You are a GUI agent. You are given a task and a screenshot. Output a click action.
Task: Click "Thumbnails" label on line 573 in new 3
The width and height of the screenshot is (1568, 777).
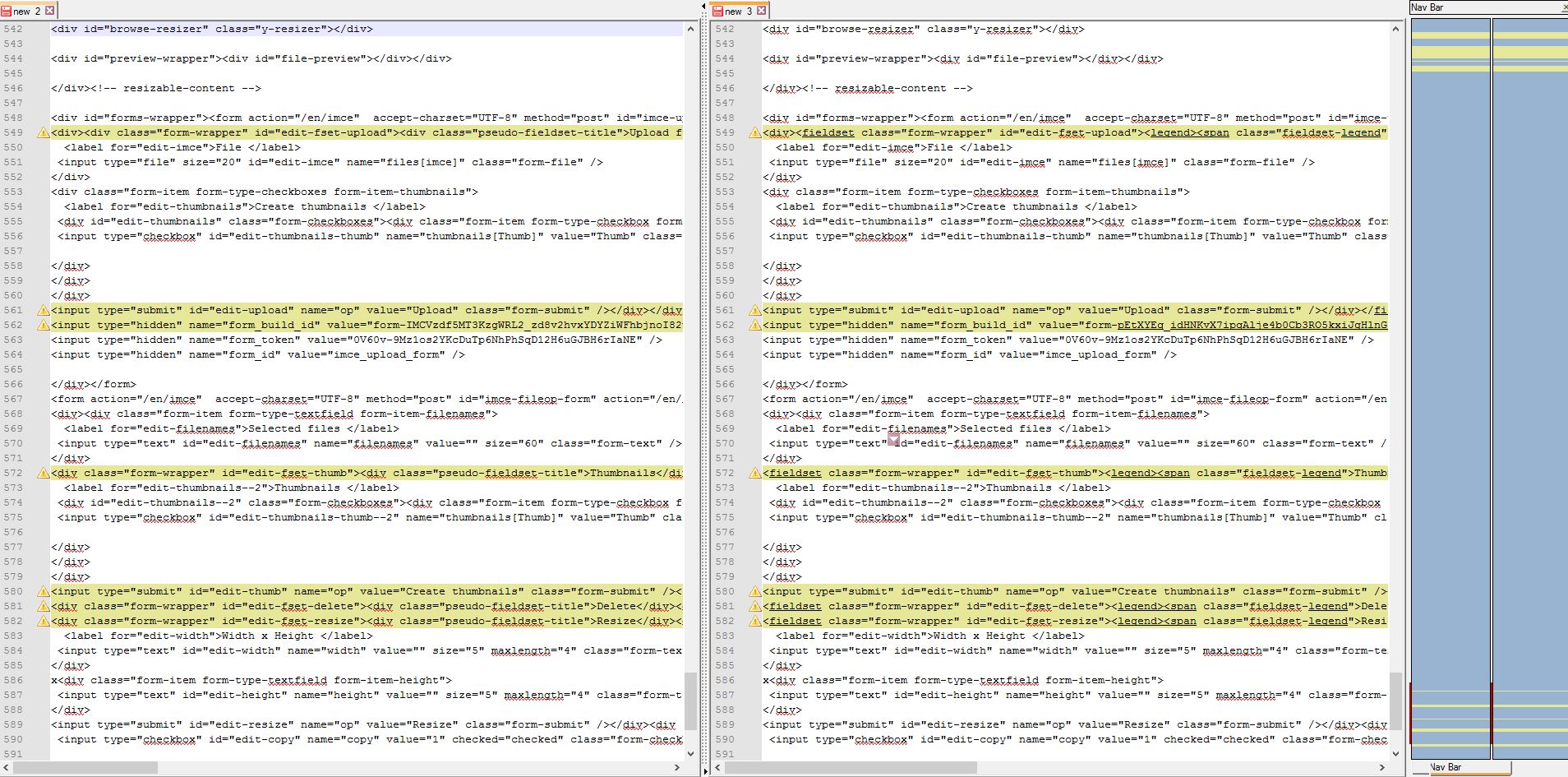point(1019,488)
